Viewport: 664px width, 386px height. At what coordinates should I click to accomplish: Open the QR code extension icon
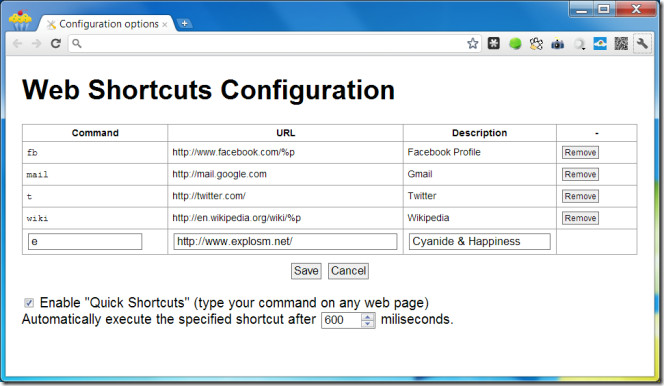pyautogui.click(x=621, y=43)
